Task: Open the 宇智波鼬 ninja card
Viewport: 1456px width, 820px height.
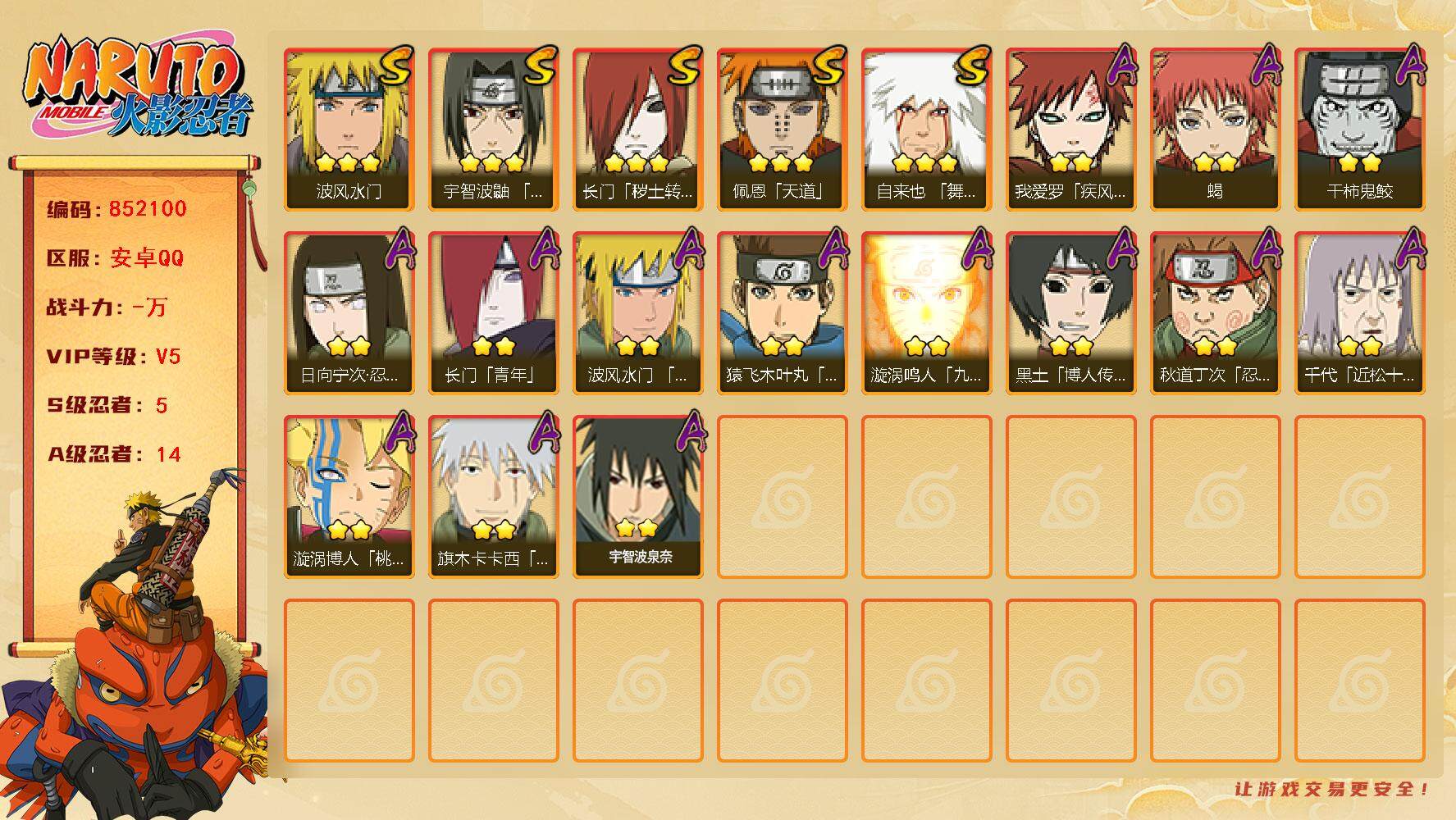Action: coord(493,129)
